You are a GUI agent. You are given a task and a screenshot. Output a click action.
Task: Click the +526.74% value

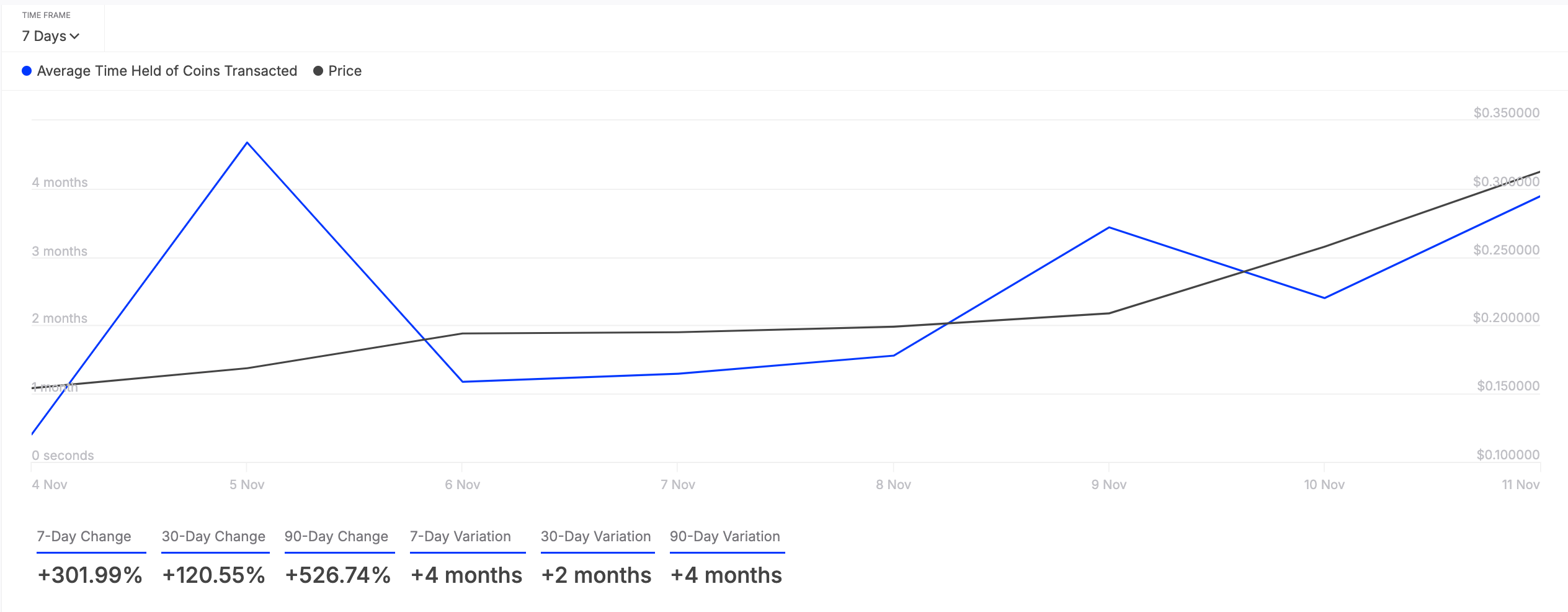(x=337, y=575)
